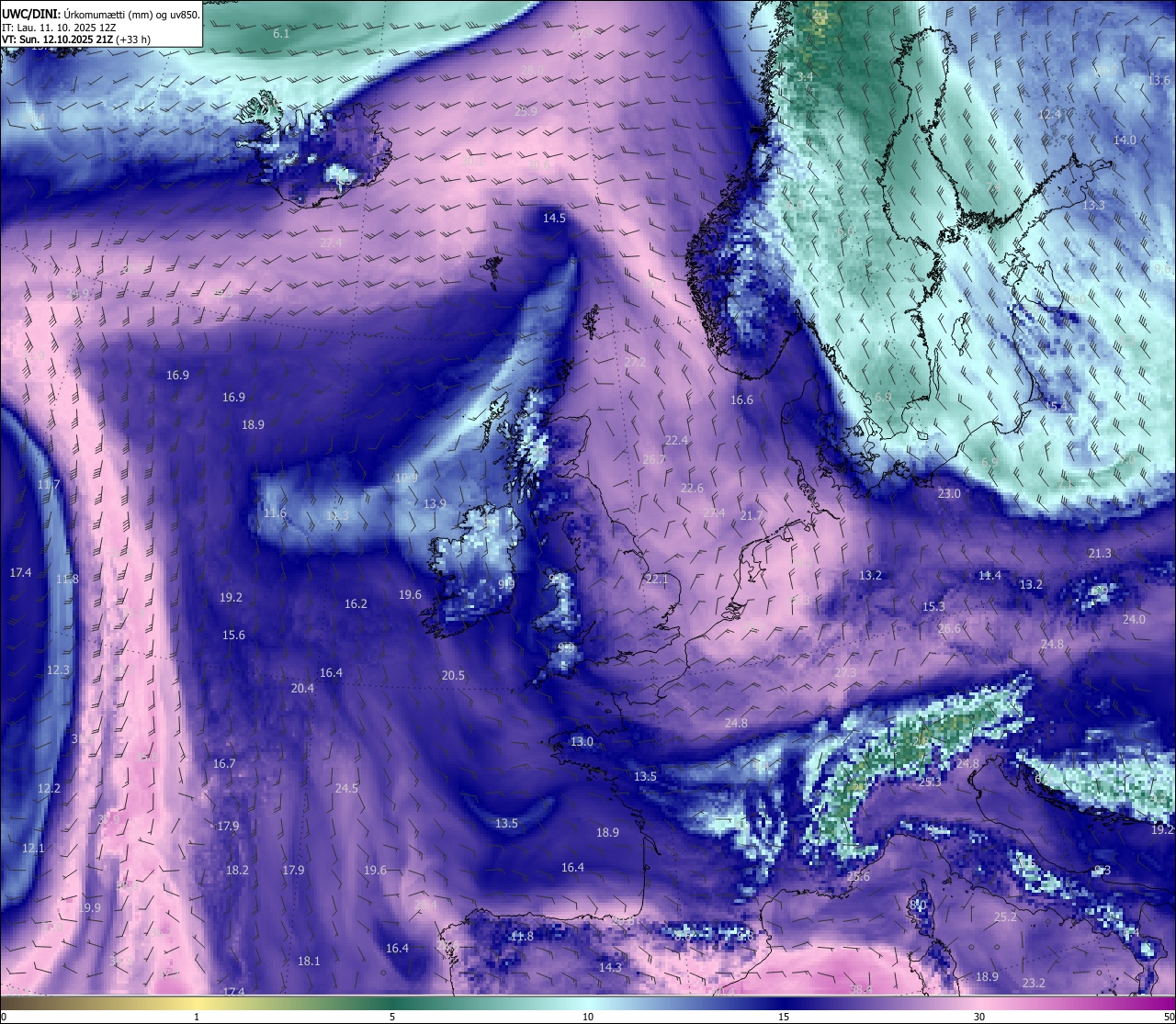Click the map value '21.3'

pyautogui.click(x=1100, y=553)
